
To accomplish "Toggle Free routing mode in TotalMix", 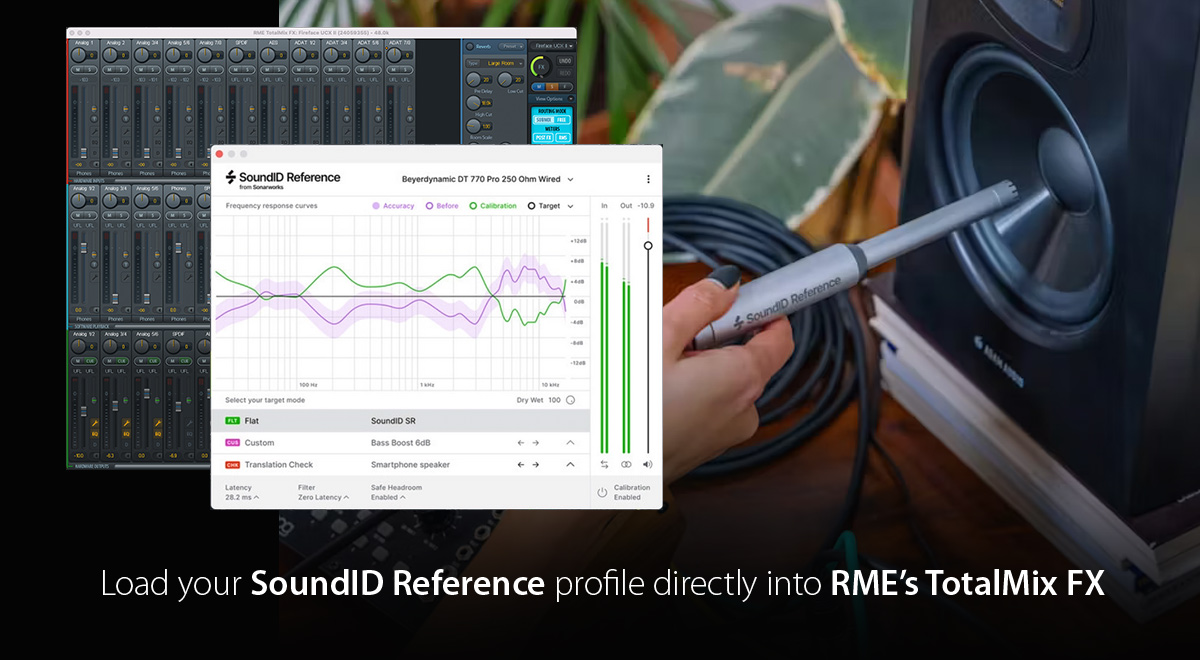I will [562, 119].
